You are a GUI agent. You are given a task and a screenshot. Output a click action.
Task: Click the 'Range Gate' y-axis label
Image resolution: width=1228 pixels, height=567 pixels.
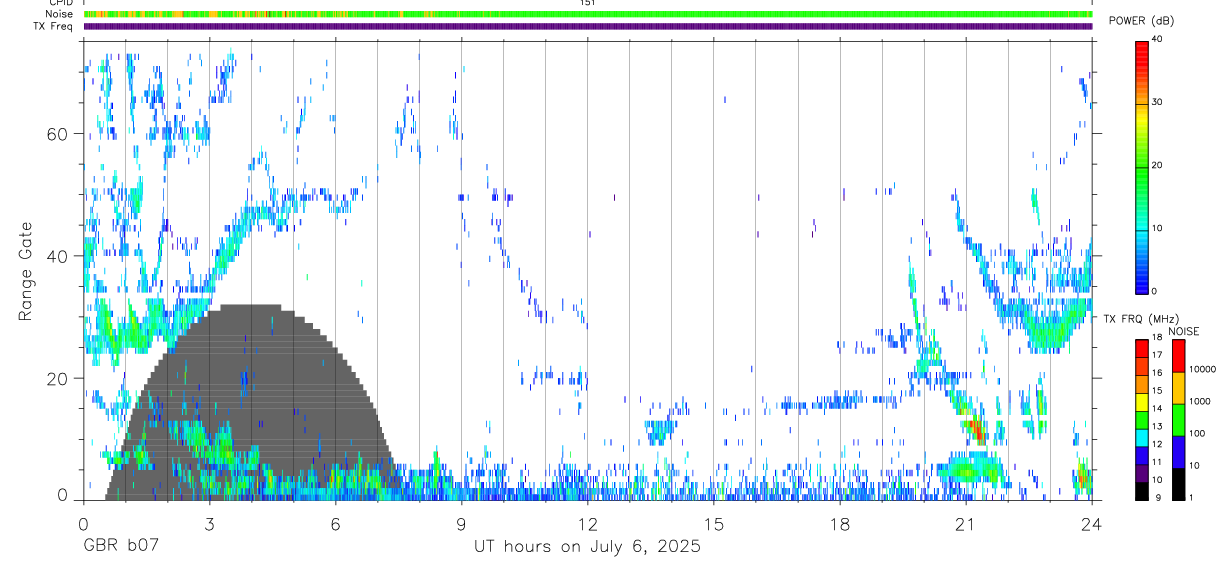click(x=24, y=271)
